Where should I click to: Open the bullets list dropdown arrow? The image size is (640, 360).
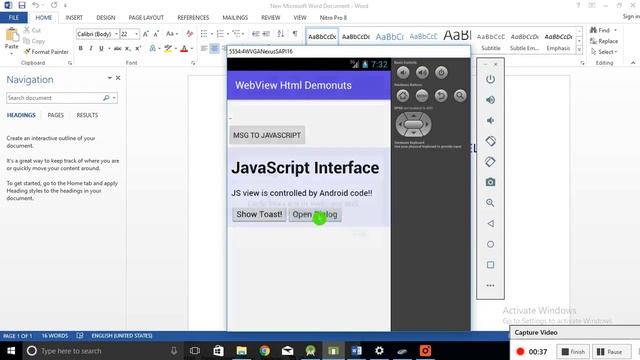pyautogui.click(x=212, y=34)
